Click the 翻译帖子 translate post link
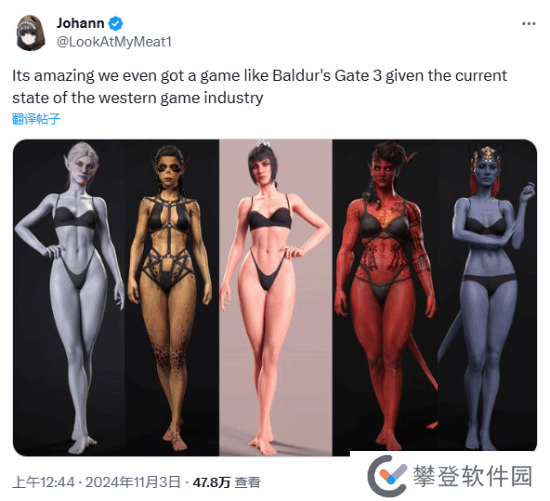Screen dimensions: 550x501 point(36,119)
